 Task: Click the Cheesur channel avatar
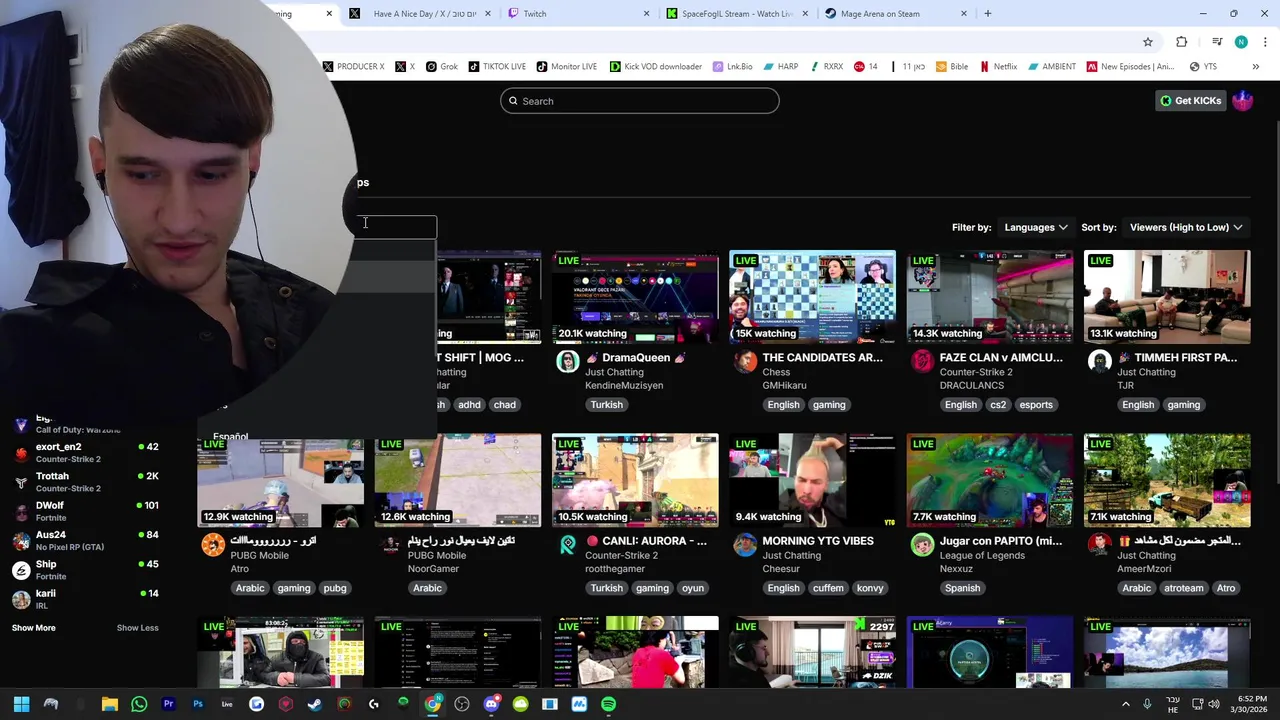tap(745, 545)
